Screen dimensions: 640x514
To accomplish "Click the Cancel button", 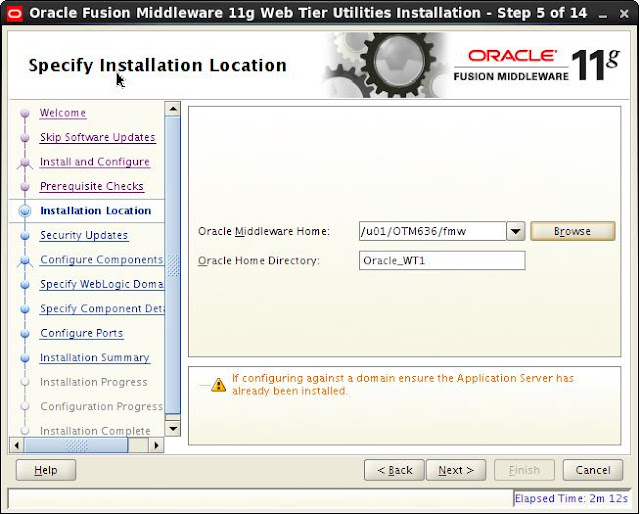I will (593, 470).
